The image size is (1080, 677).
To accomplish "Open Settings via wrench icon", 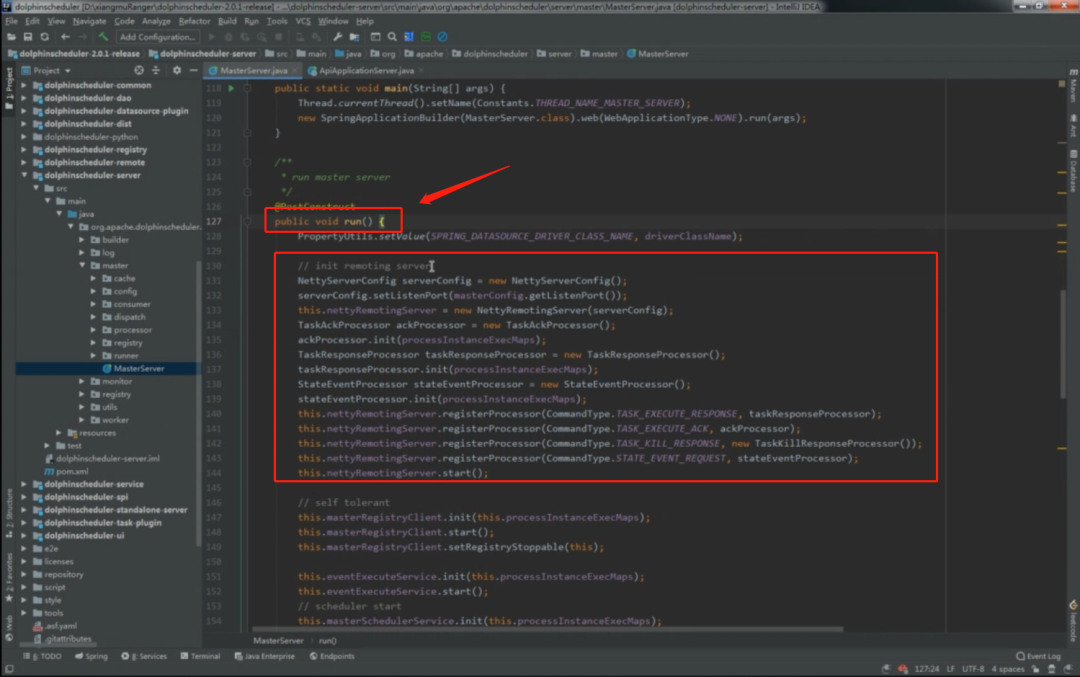I will pyautogui.click(x=338, y=37).
